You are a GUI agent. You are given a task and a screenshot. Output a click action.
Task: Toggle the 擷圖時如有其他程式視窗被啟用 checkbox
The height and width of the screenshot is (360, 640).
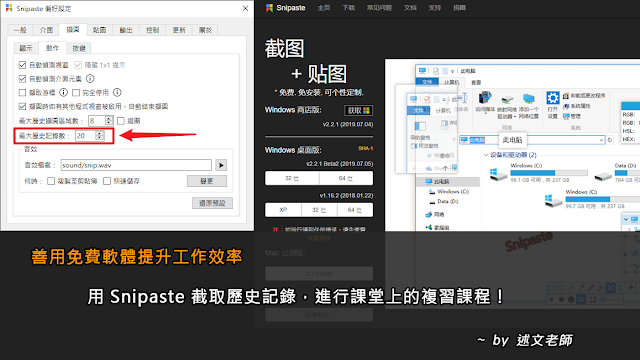(x=22, y=107)
